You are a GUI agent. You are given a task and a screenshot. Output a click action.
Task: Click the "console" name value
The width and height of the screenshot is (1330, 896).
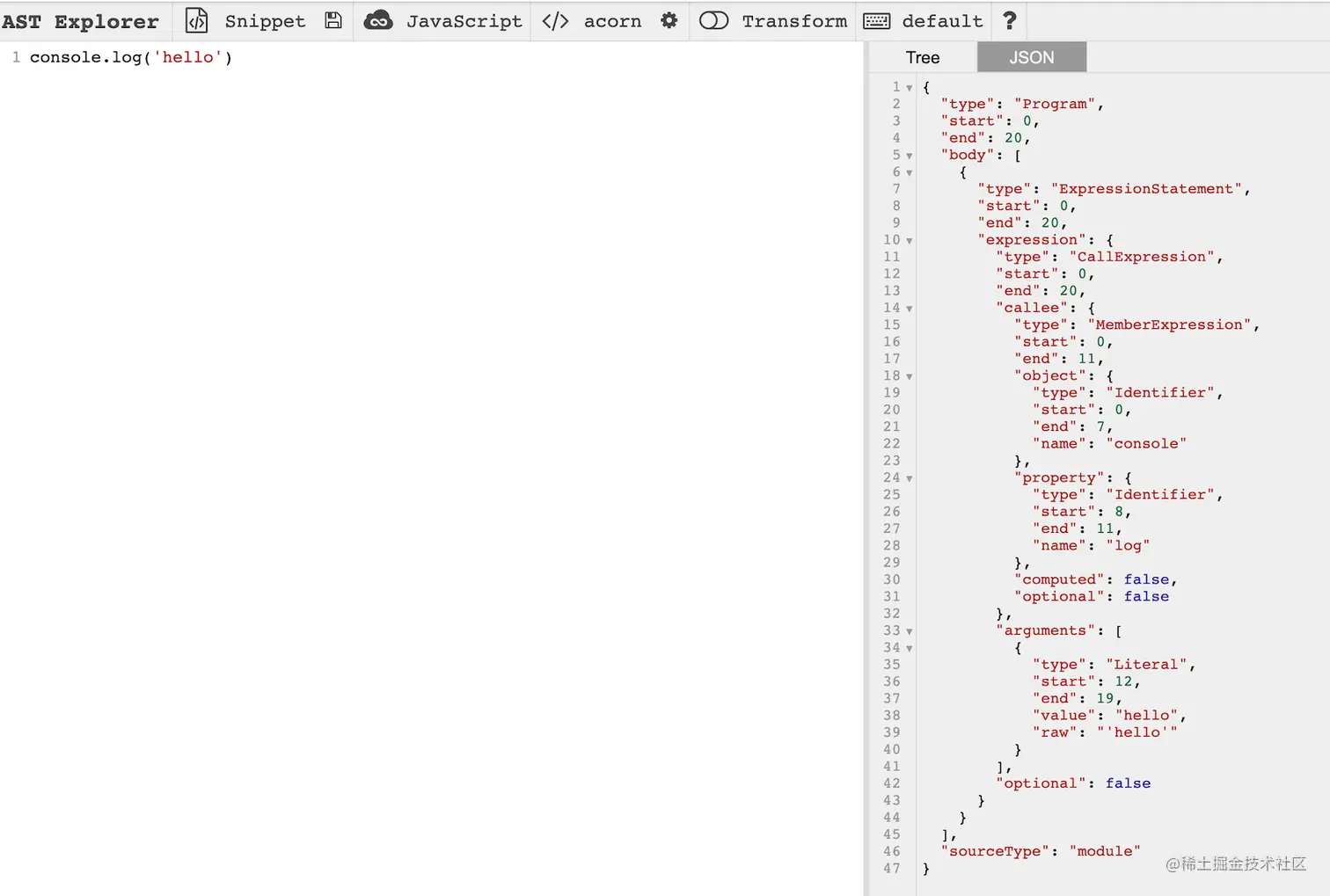(1146, 443)
